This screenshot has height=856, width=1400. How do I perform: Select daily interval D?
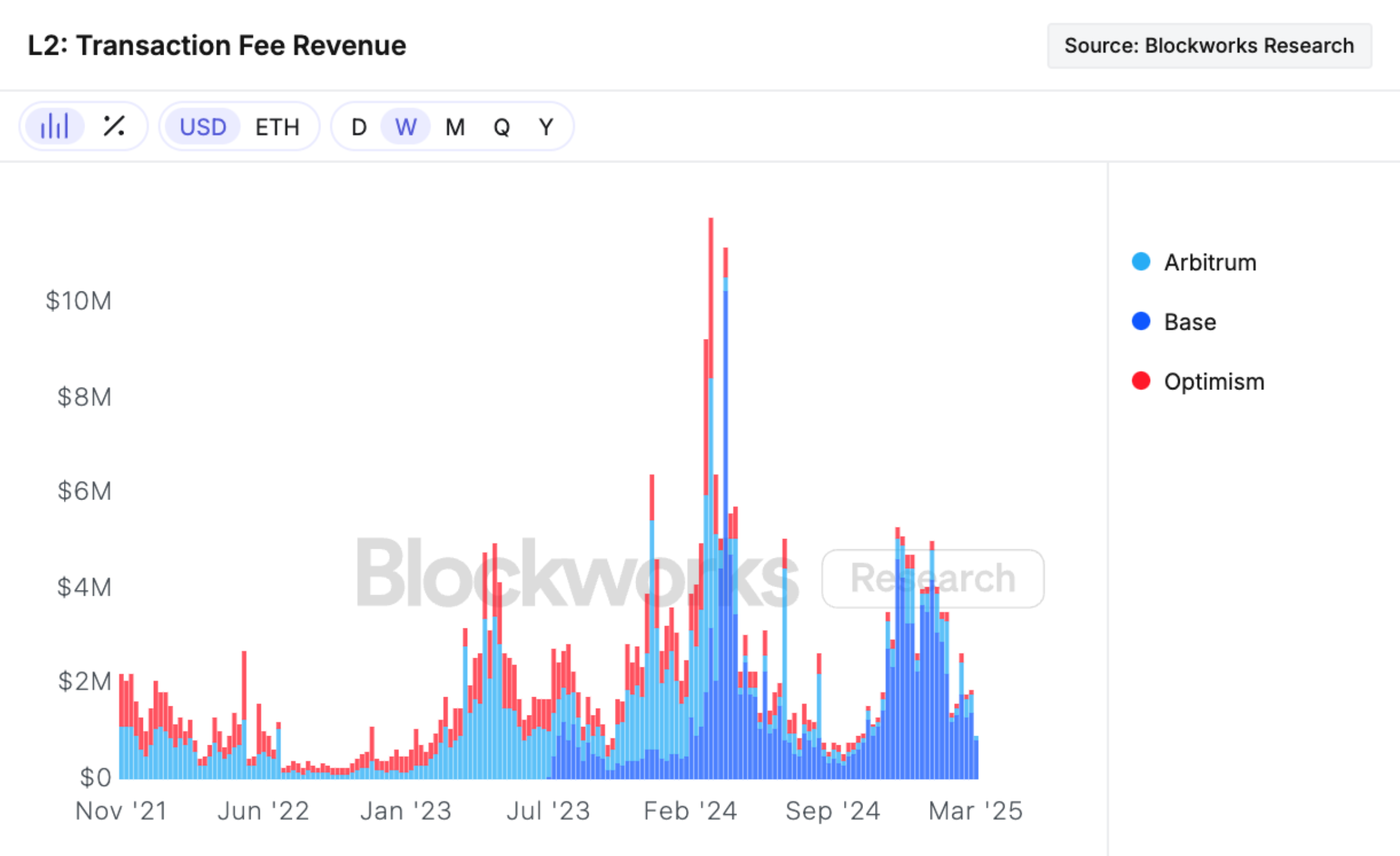[x=359, y=127]
